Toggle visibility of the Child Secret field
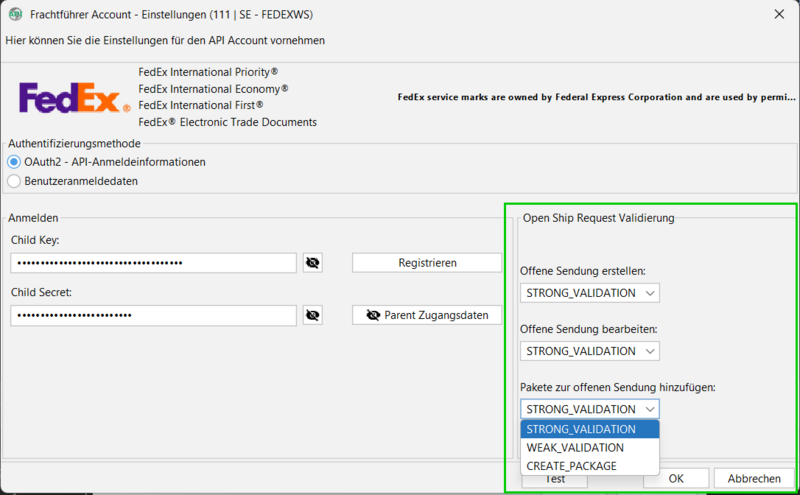 [313, 315]
